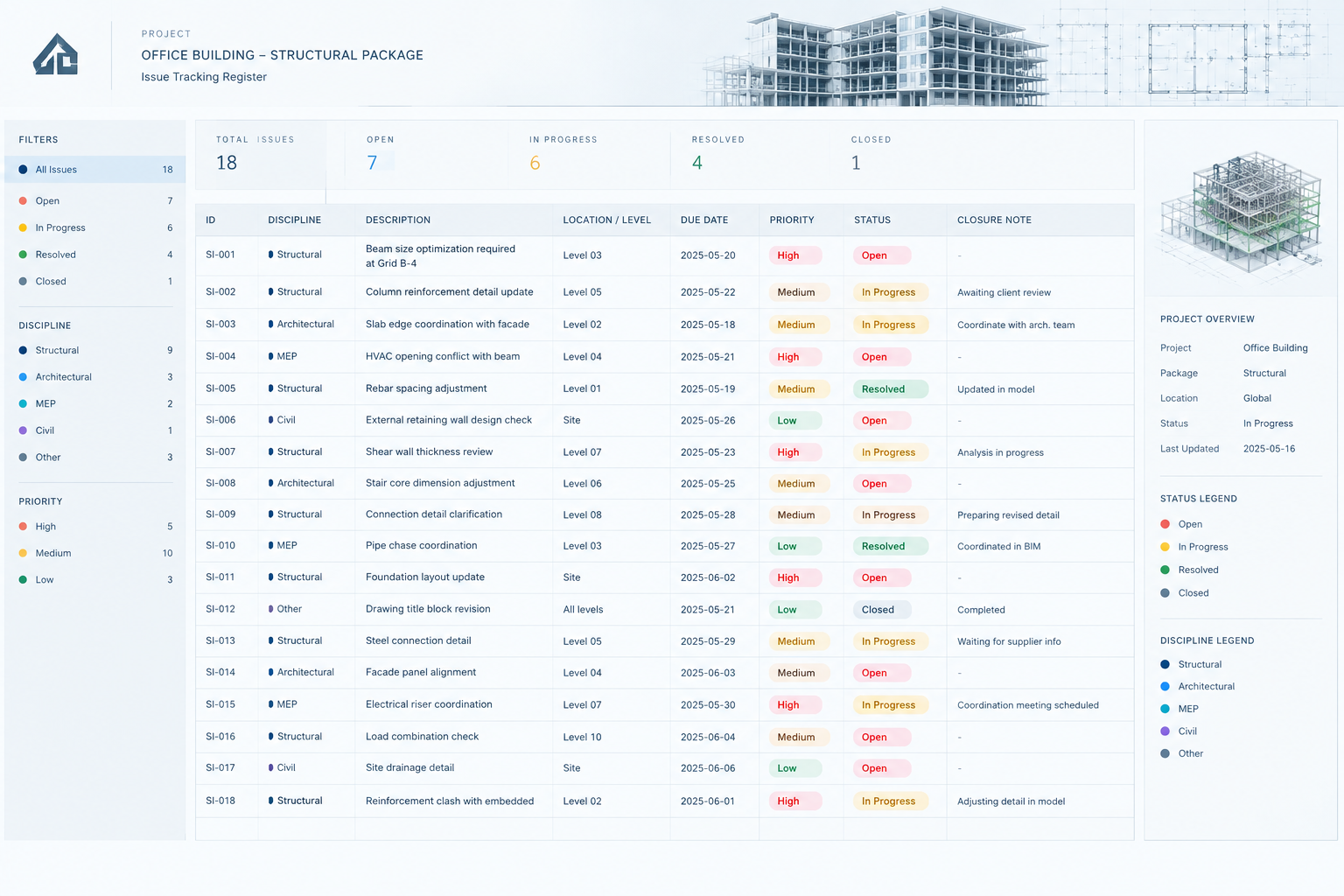
Task: Choose the Resolved filter in the Filters sidebar
Action: coord(94,255)
